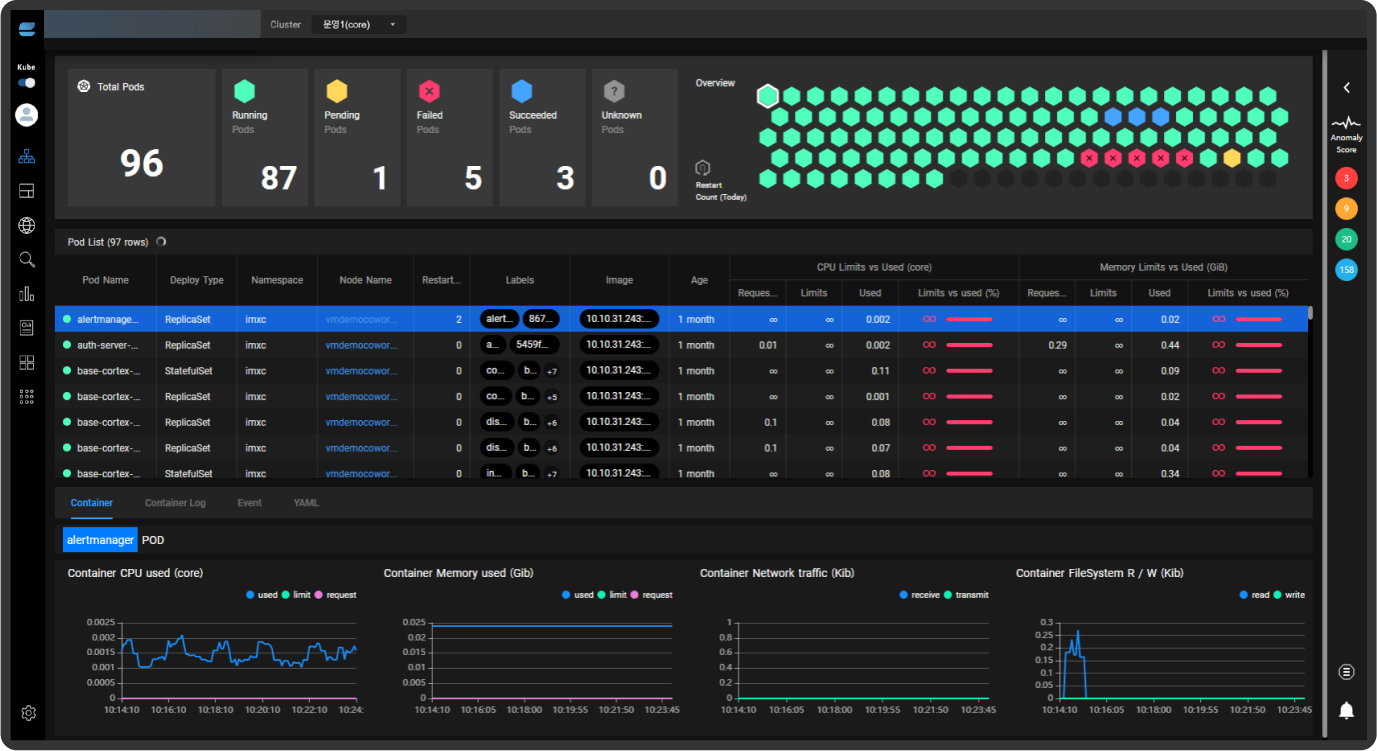The width and height of the screenshot is (1377, 751).
Task: Click the red anomaly score 3 circle
Action: click(1346, 179)
